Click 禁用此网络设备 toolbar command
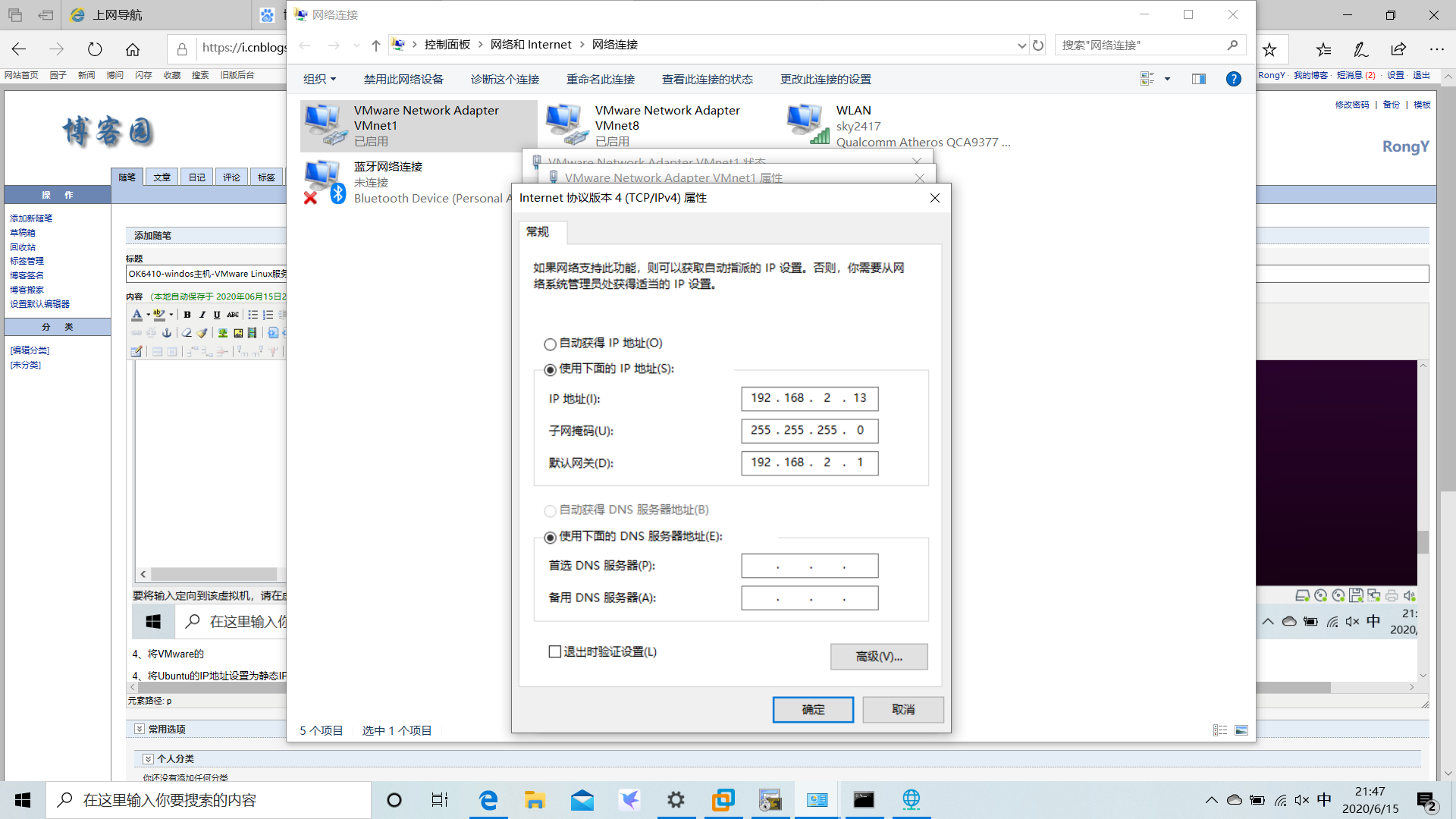This screenshot has width=1456, height=819. (403, 80)
